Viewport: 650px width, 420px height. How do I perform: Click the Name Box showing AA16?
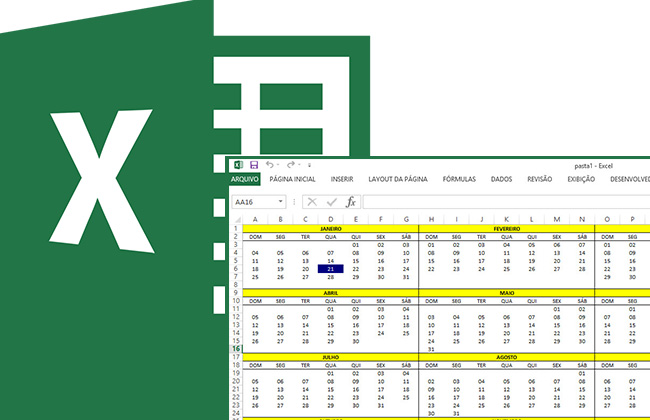[254, 202]
